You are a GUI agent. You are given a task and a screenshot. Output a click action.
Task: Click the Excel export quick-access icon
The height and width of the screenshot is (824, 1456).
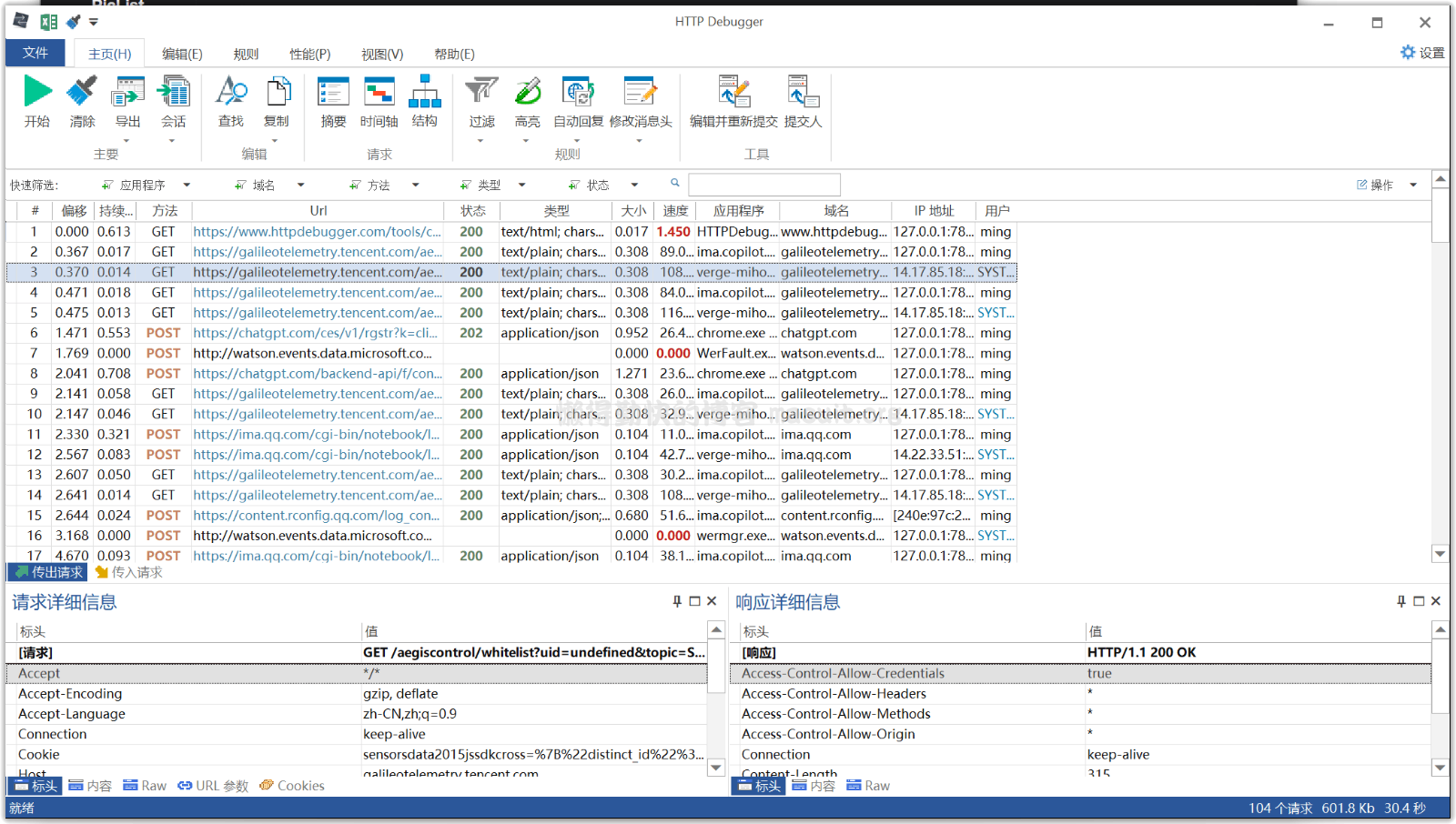coord(48,22)
